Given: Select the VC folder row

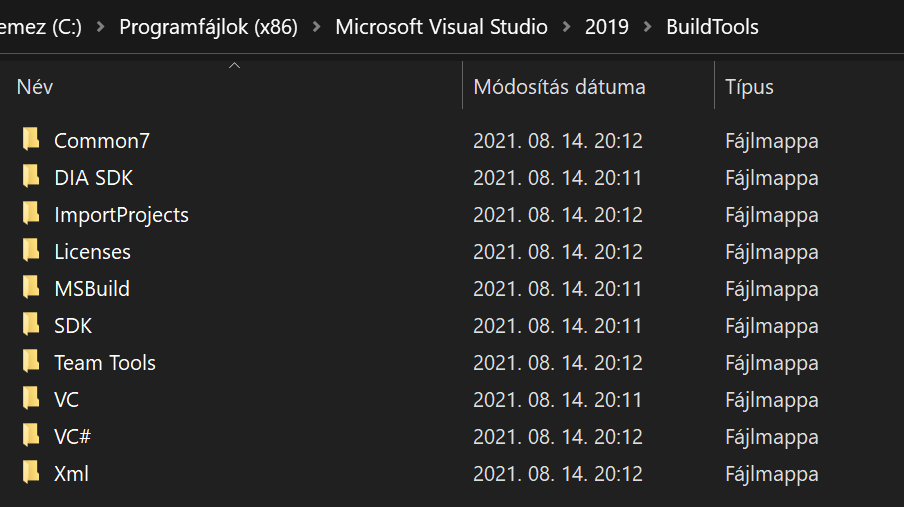Looking at the screenshot, I should tap(452, 400).
